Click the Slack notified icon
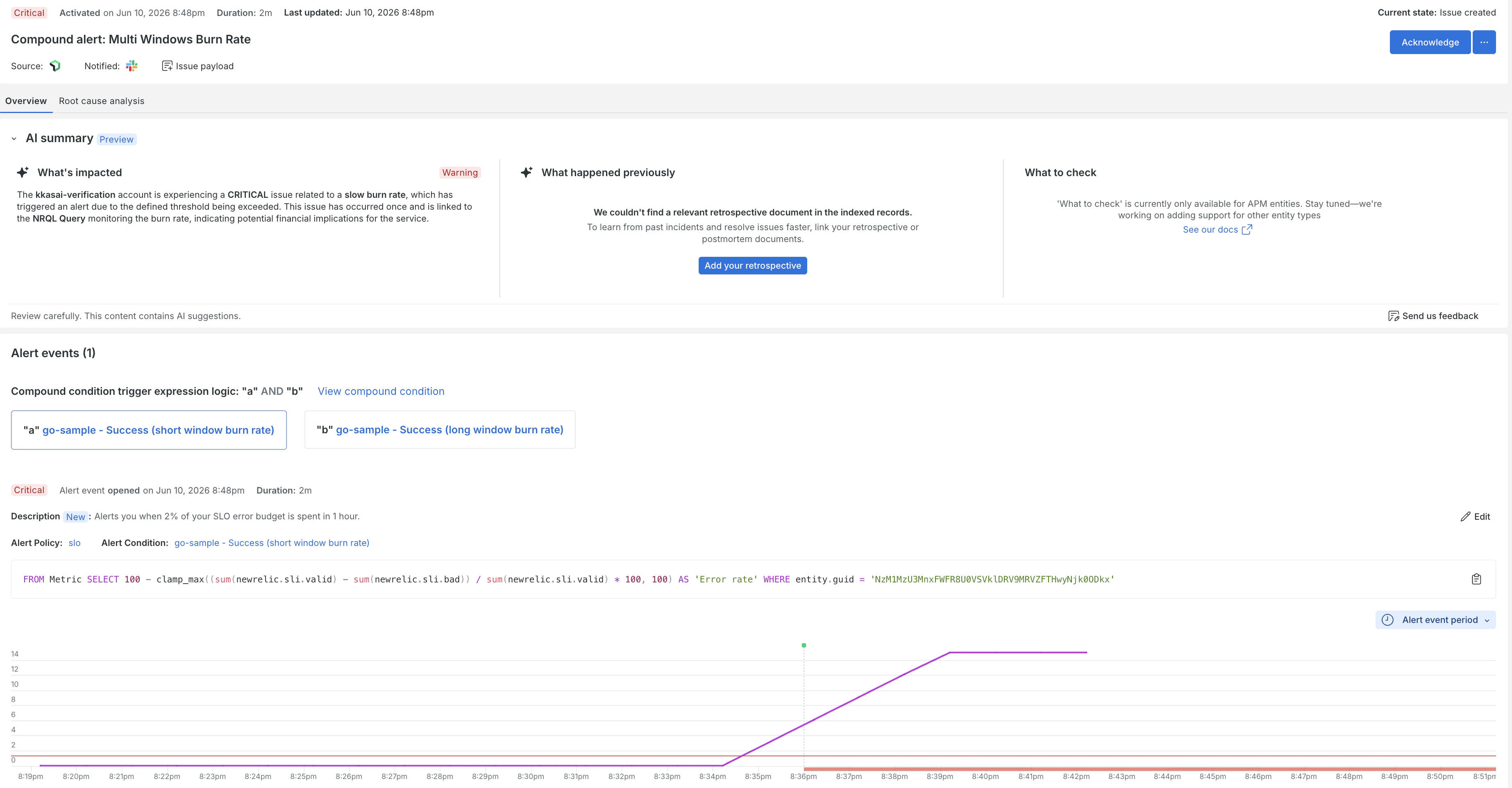Screen dimensions: 1512x788 (x=132, y=66)
